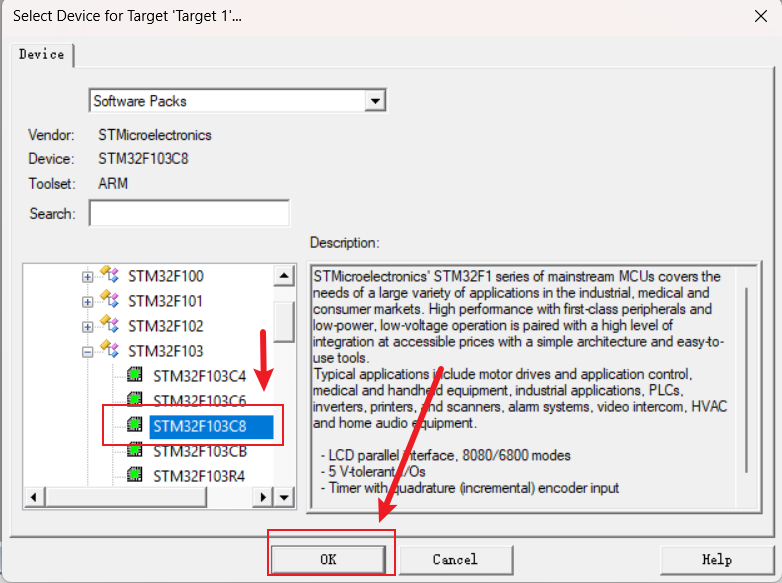Select the highlighted STM32F103C8 device
The height and width of the screenshot is (583, 782).
211,426
